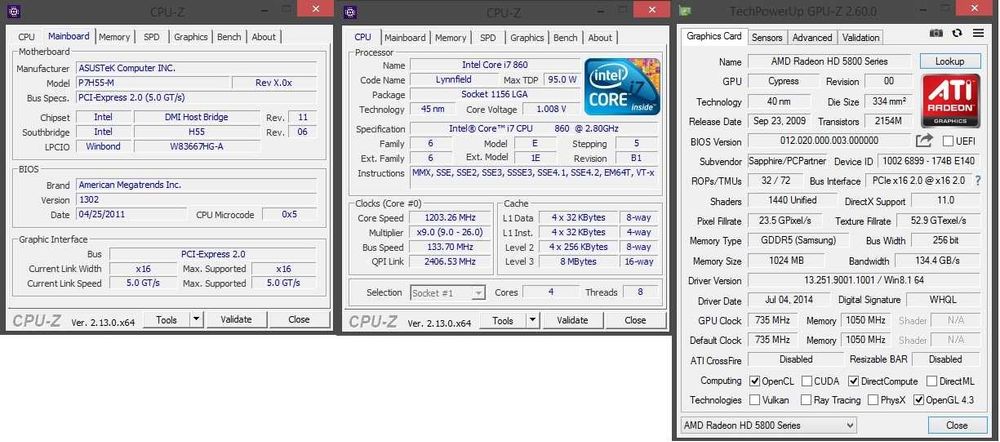The width and height of the screenshot is (1000, 442).
Task: Click the Intel Core i7 inside logo
Action: click(622, 87)
